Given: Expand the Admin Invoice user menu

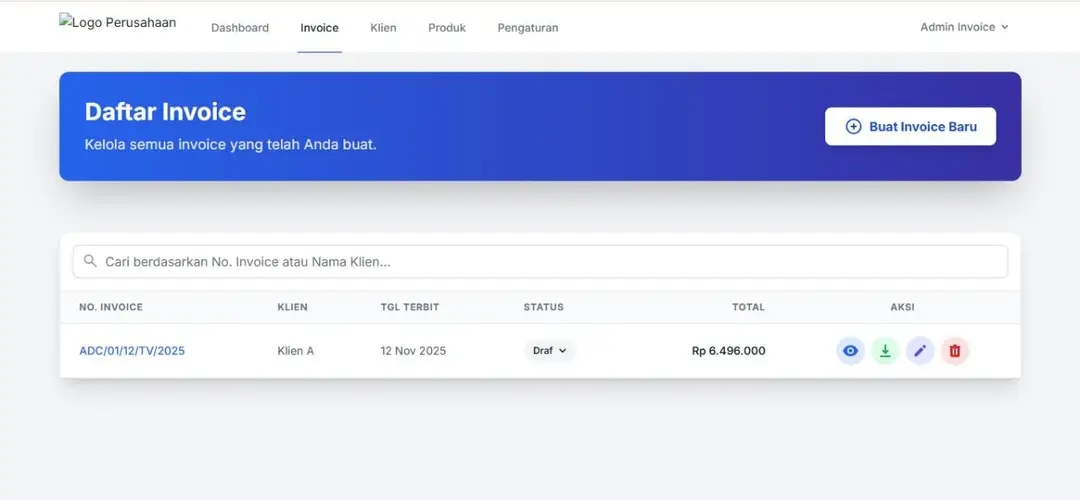Looking at the screenshot, I should pos(964,27).
